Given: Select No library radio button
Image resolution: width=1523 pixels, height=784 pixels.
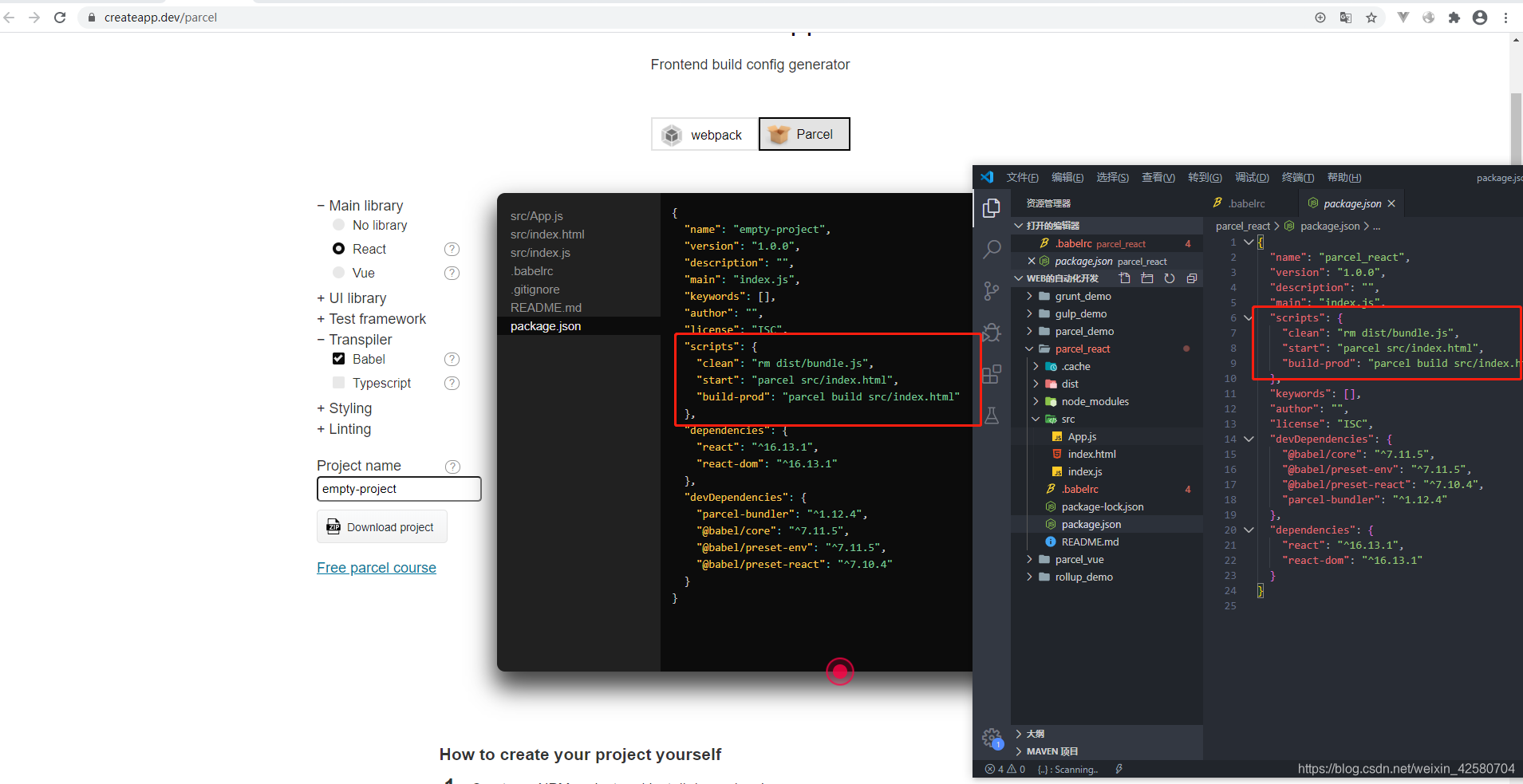Looking at the screenshot, I should click(338, 225).
